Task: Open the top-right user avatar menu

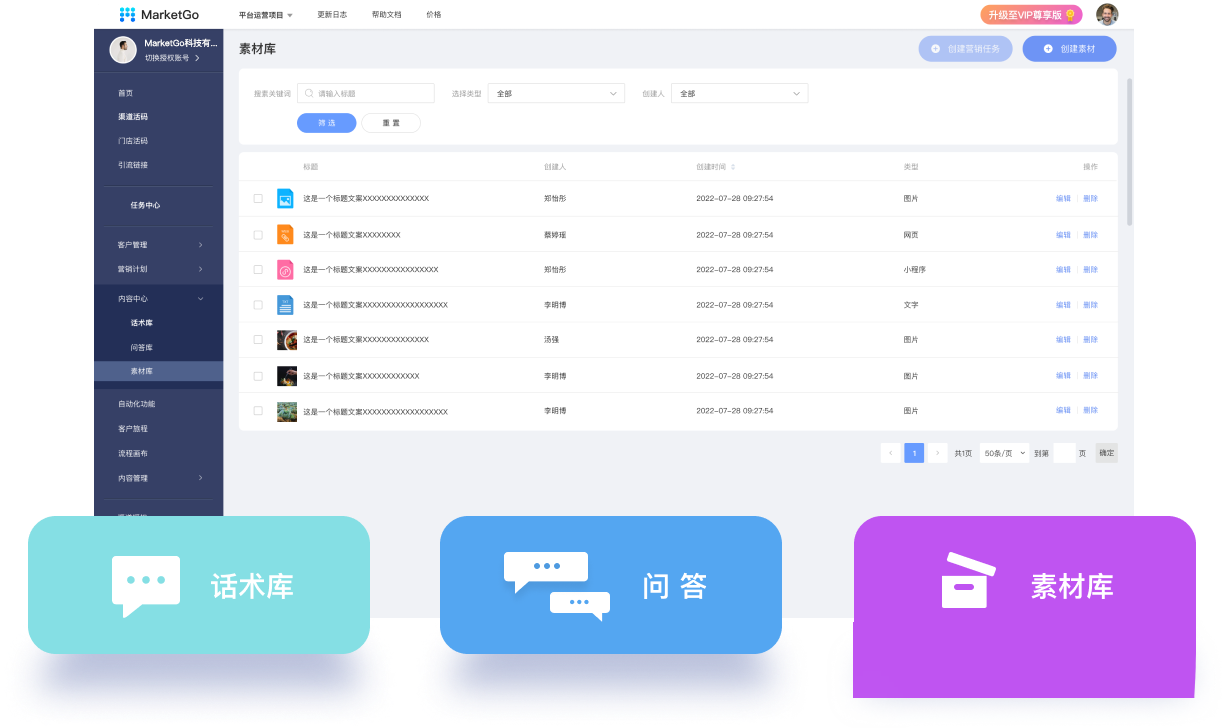Action: pyautogui.click(x=1107, y=14)
